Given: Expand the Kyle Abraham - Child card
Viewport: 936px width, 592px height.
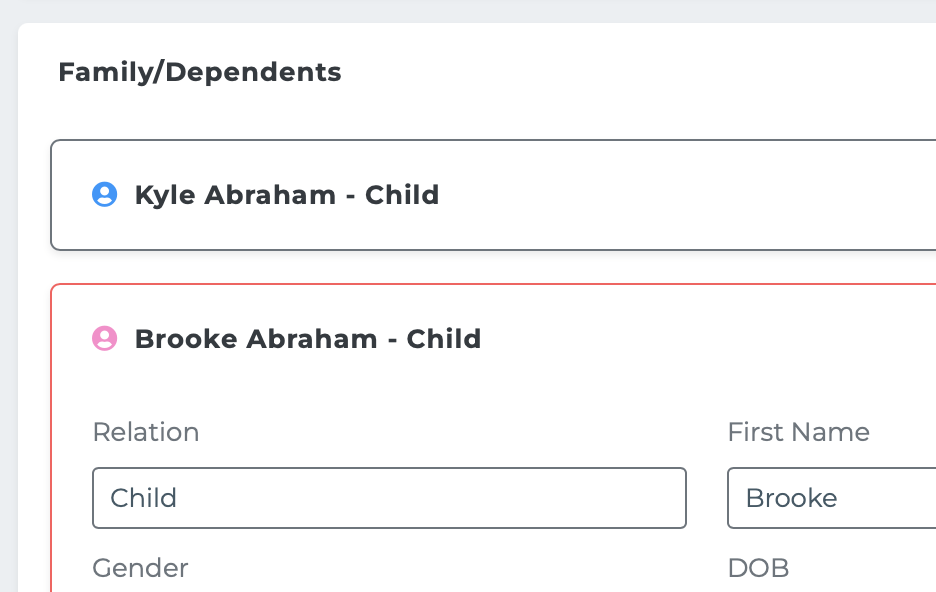Looking at the screenshot, I should (x=493, y=195).
